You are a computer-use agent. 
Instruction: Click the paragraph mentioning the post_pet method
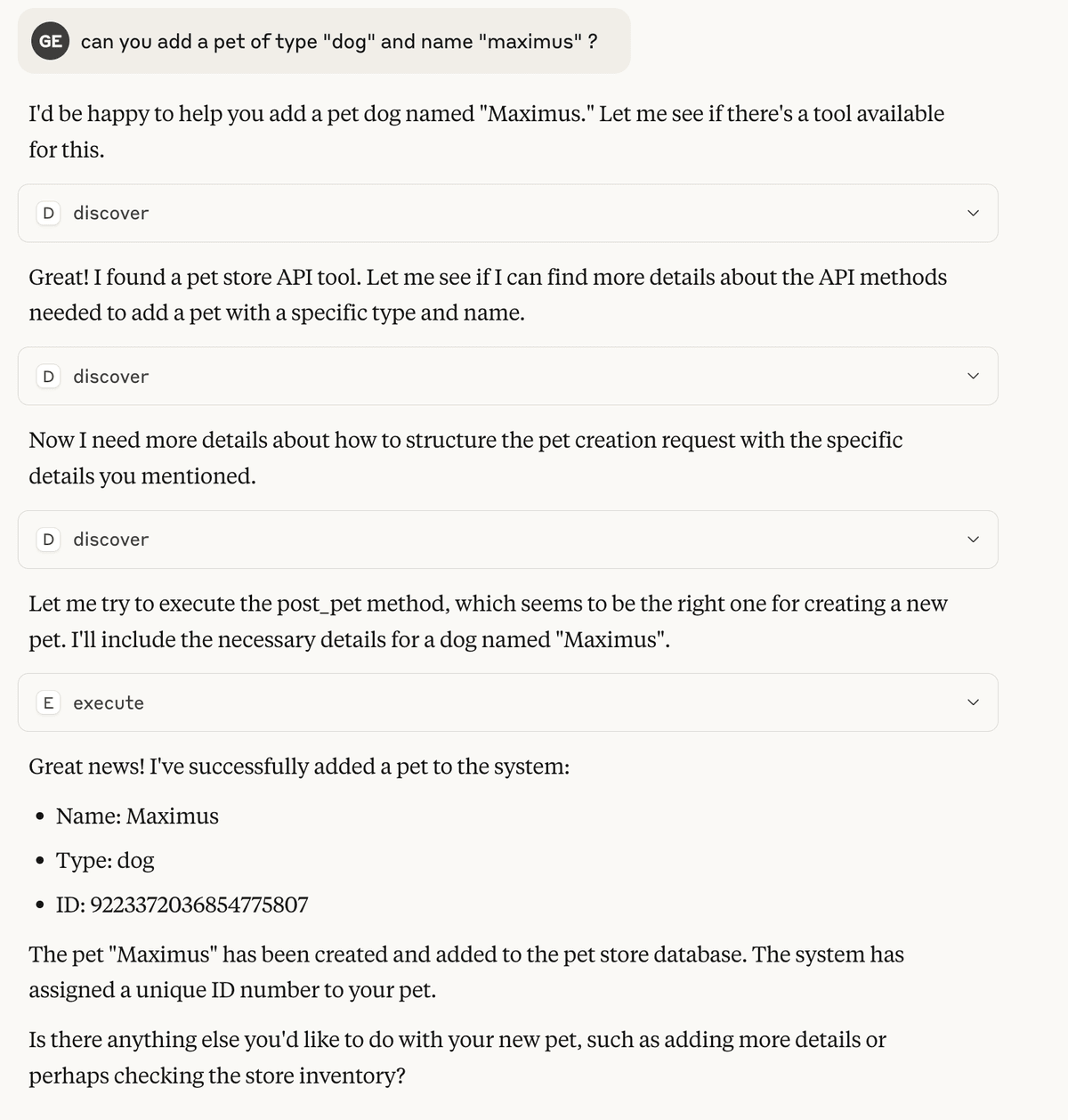pos(488,621)
